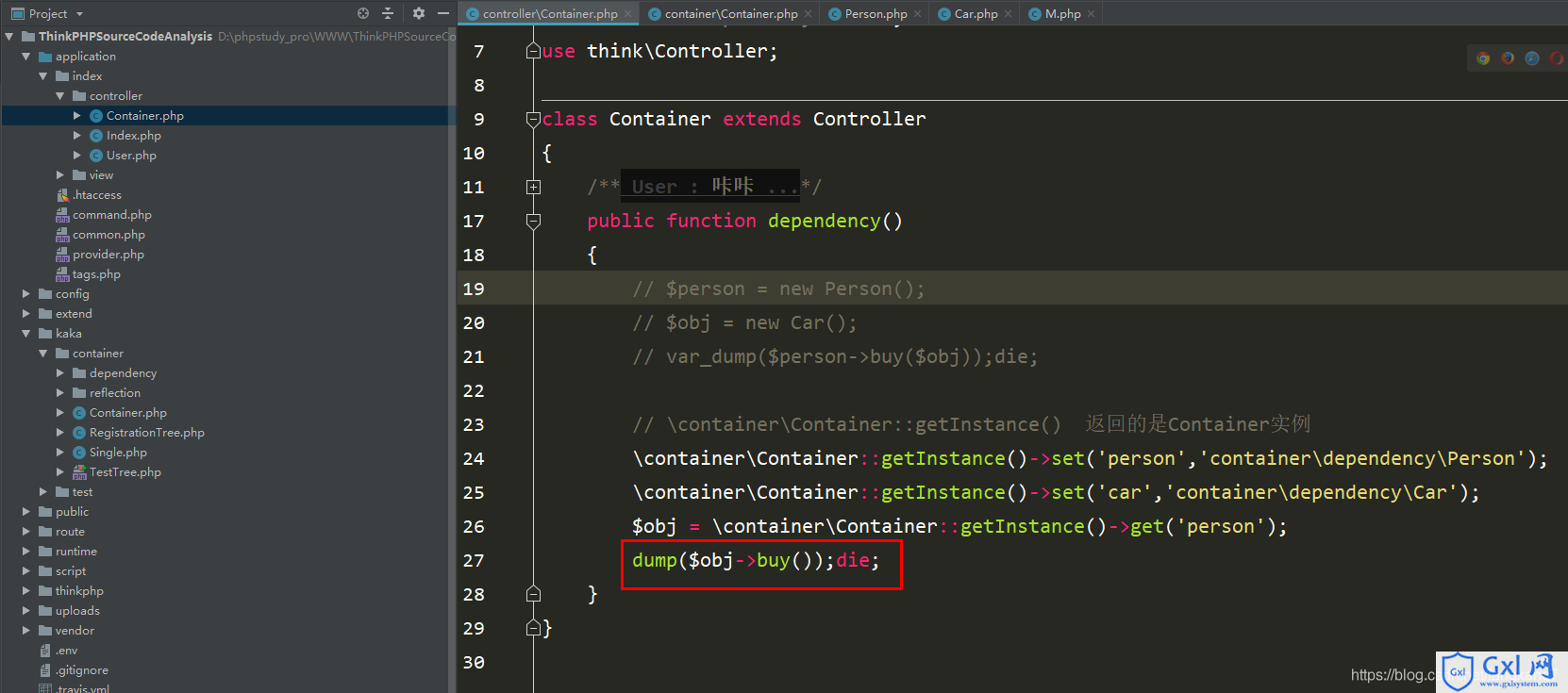Select the extend folder

pos(74,314)
